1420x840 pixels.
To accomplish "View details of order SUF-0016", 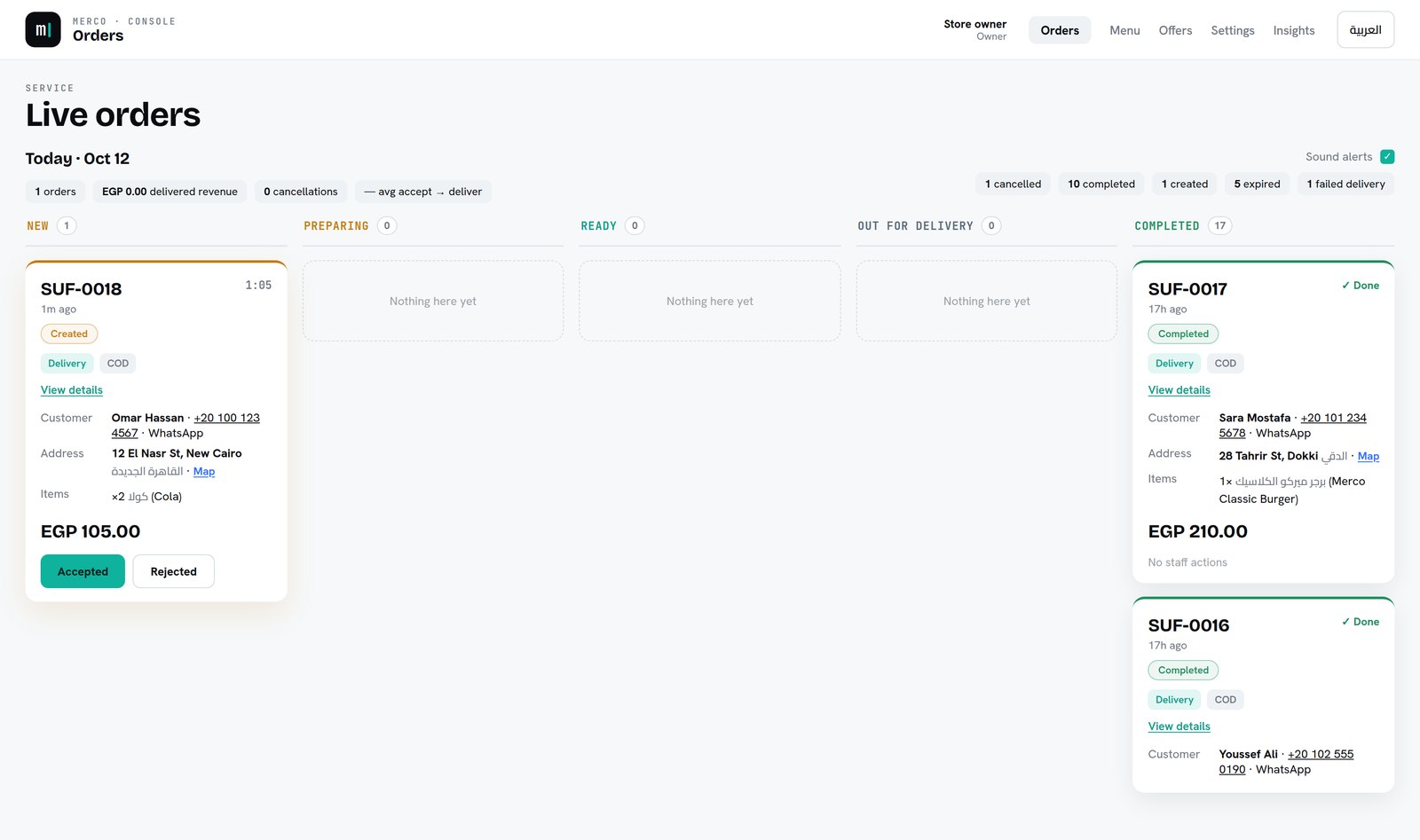I will click(1179, 726).
